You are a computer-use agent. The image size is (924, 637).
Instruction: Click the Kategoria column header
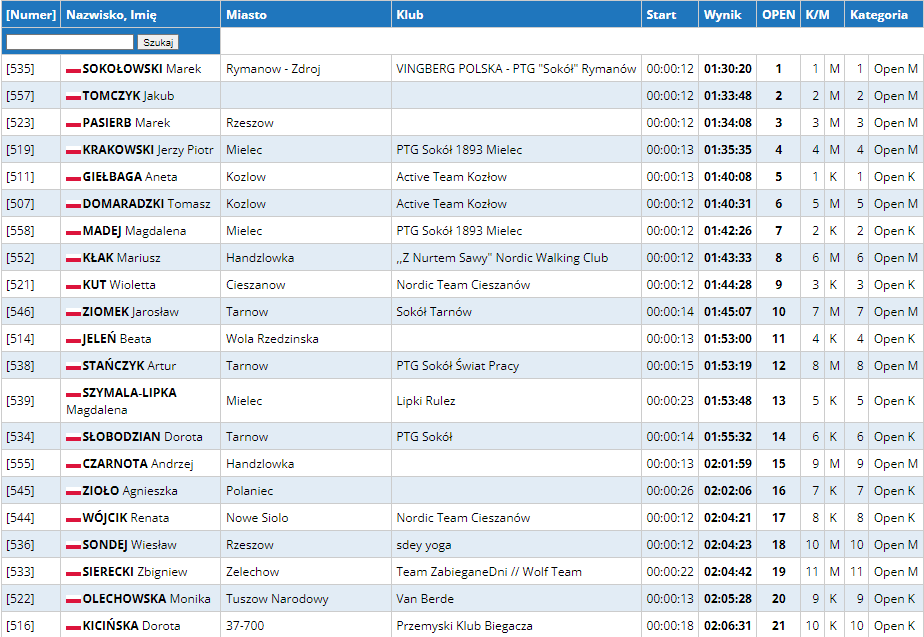point(878,15)
